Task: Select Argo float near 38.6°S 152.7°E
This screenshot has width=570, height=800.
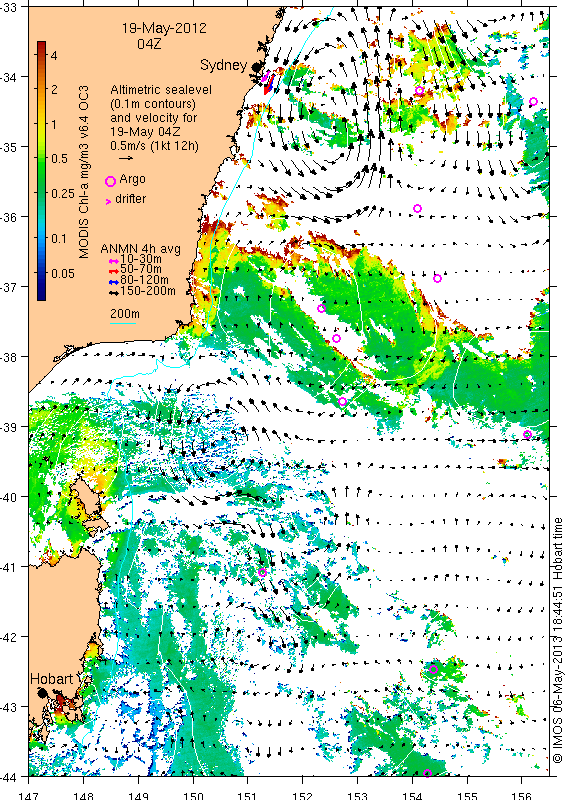Action: tap(342, 402)
